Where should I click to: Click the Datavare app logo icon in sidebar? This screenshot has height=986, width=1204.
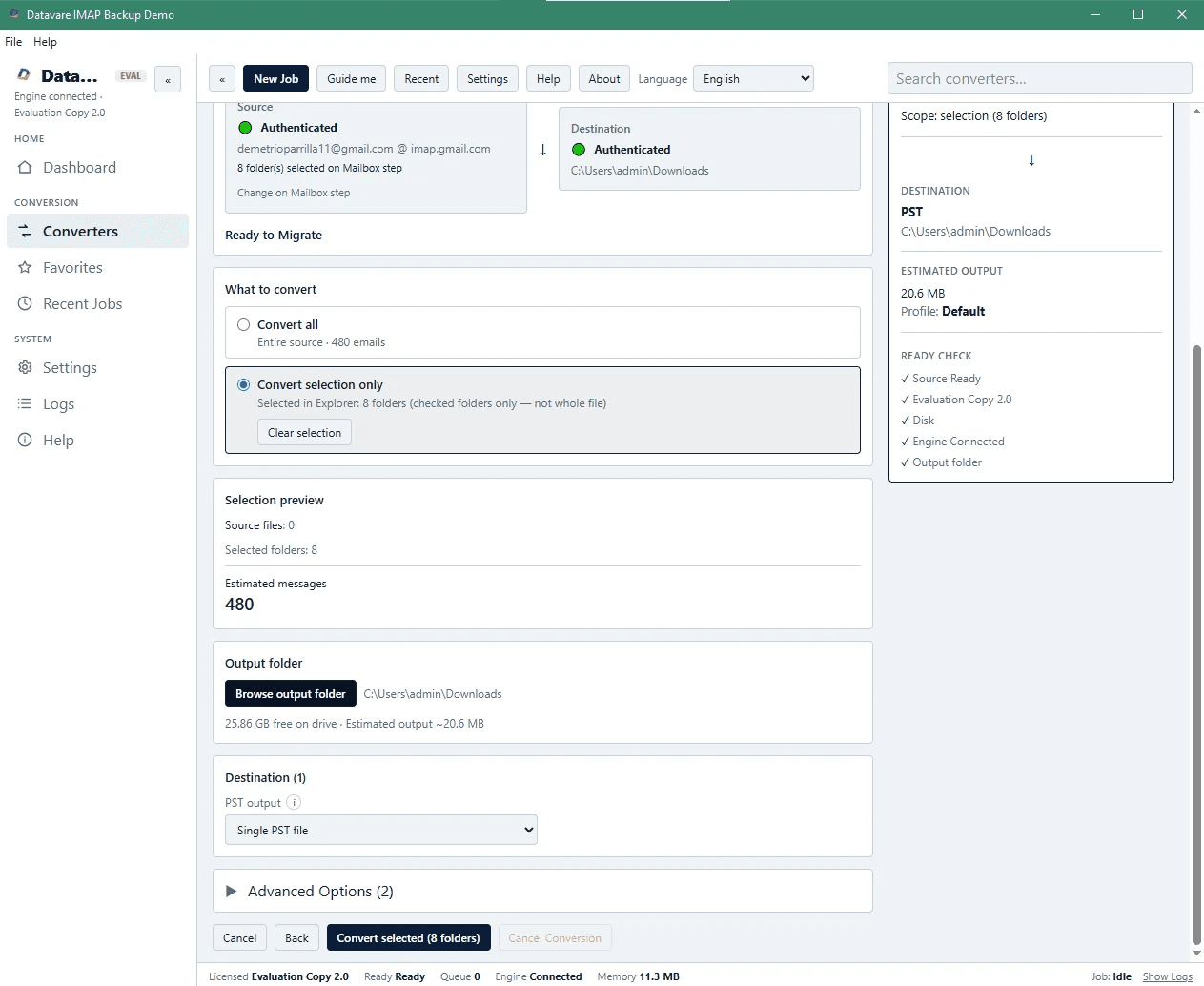coord(24,74)
